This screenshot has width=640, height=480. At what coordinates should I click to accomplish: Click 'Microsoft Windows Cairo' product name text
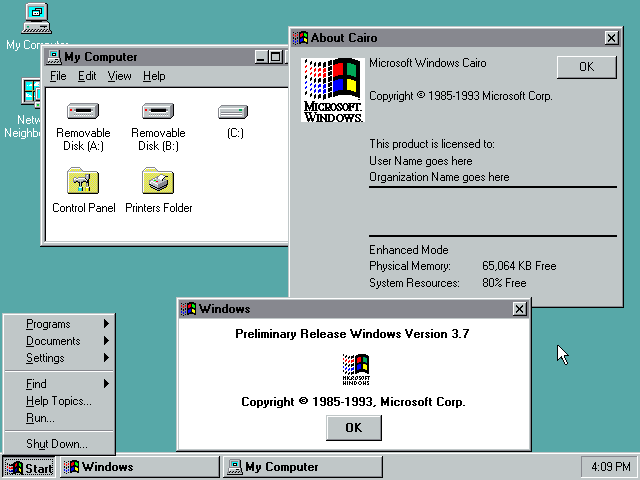(428, 63)
